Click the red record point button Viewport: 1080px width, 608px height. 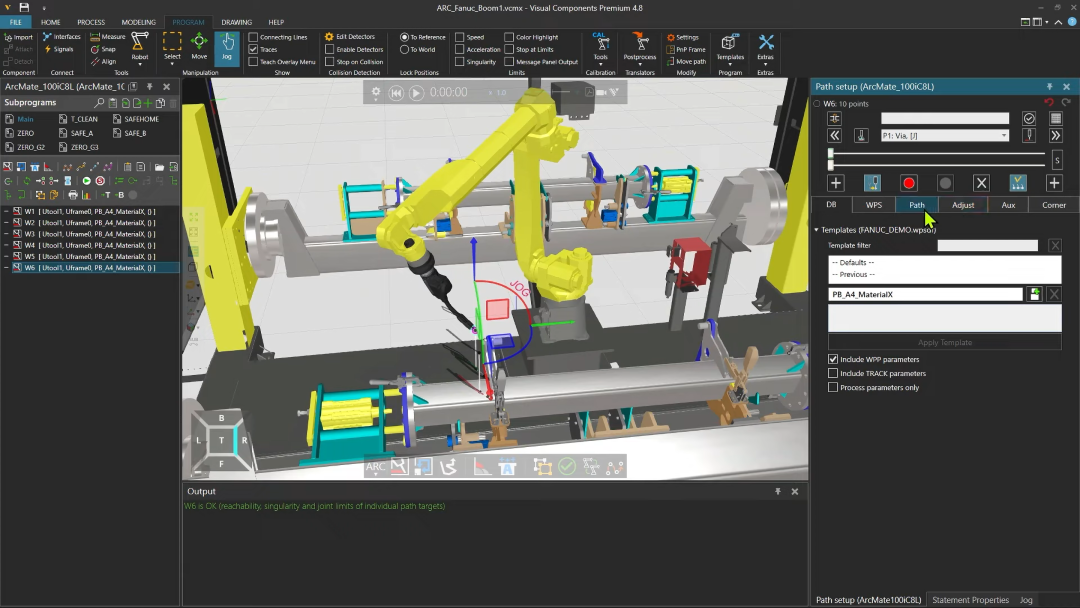908,183
